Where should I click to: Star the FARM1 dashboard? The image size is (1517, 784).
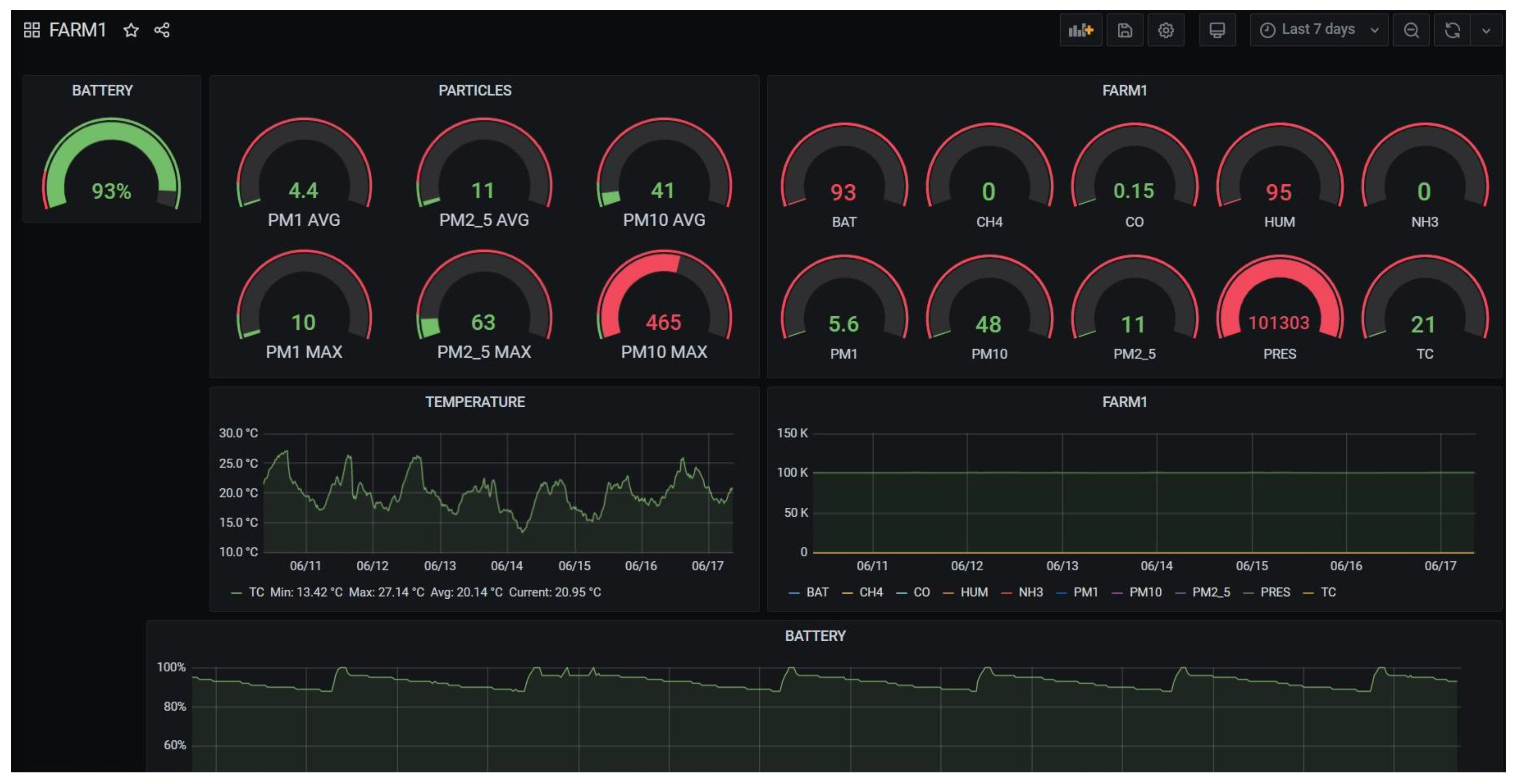pos(131,30)
